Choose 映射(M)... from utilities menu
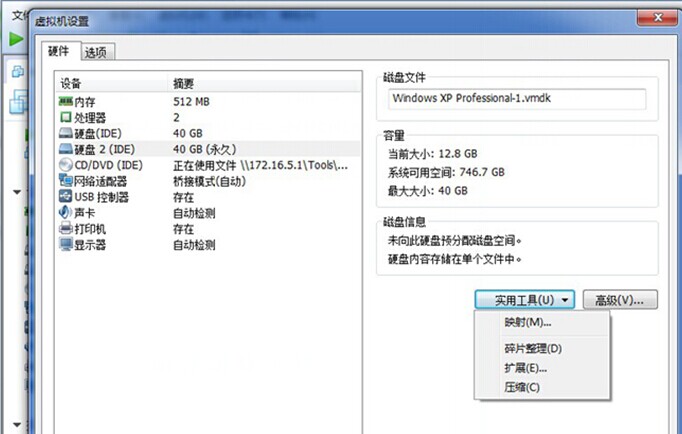Screen dimensions: 682x434 tap(528, 322)
